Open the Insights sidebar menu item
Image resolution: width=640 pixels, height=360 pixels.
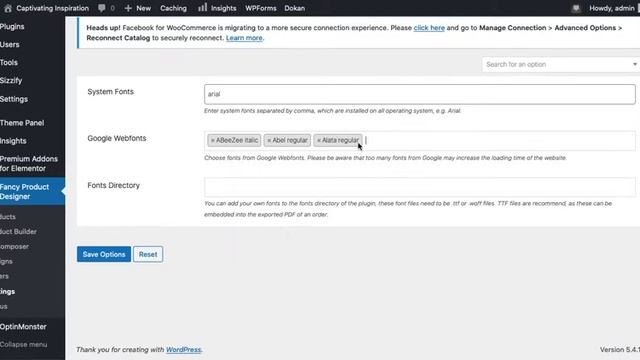click(13, 141)
